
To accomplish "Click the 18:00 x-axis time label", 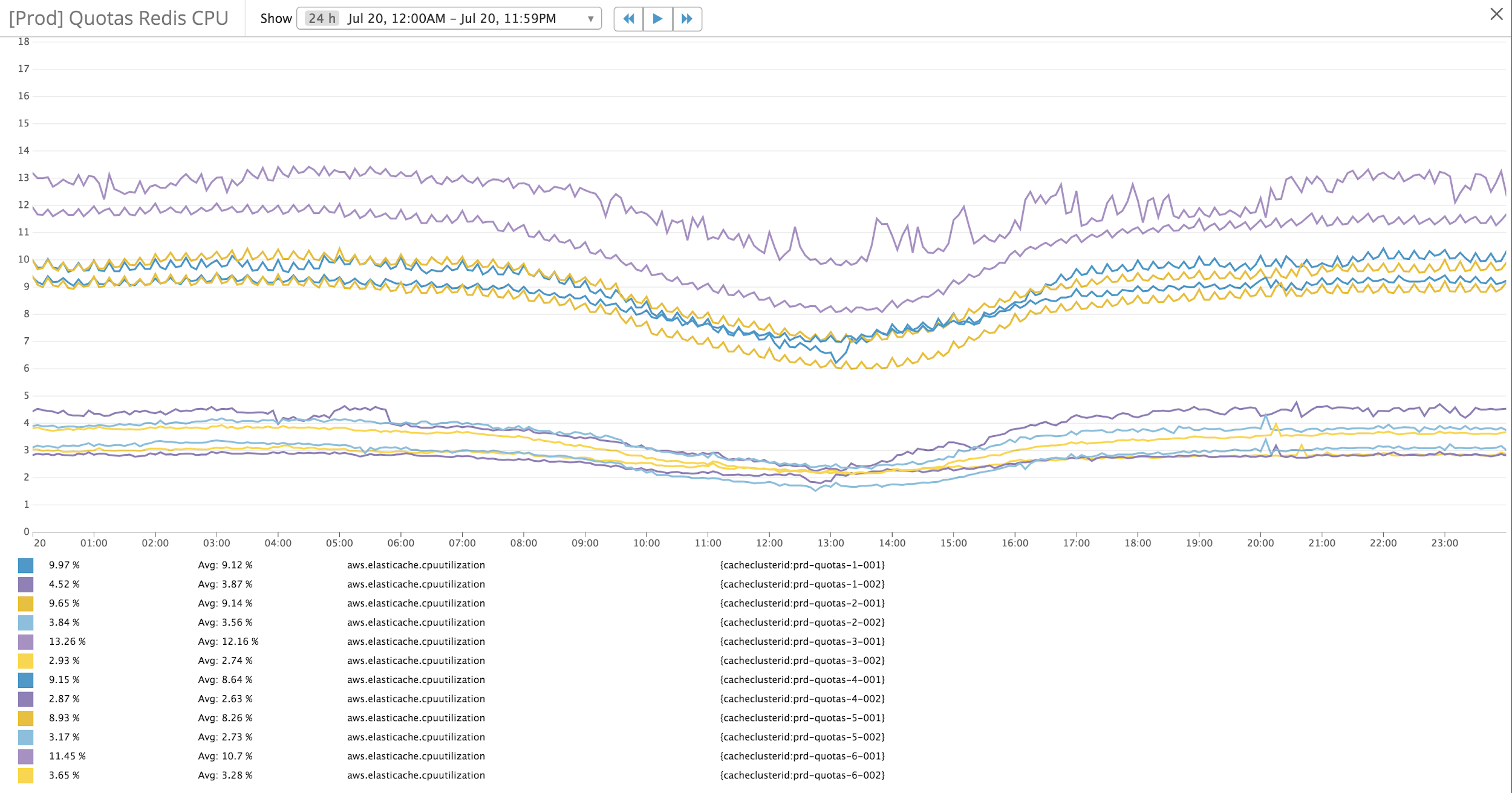I will click(1138, 543).
